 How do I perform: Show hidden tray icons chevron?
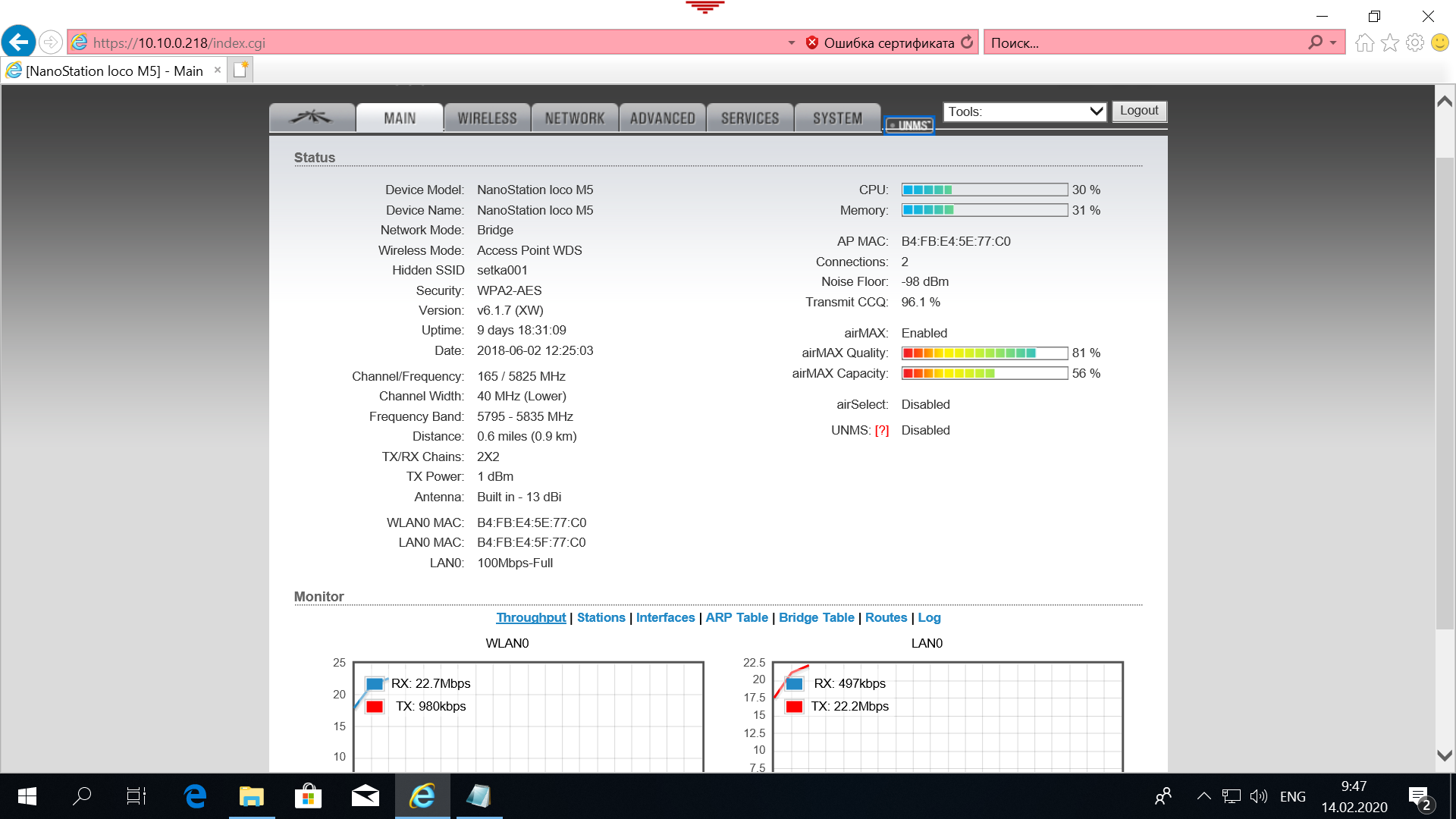pos(1203,796)
